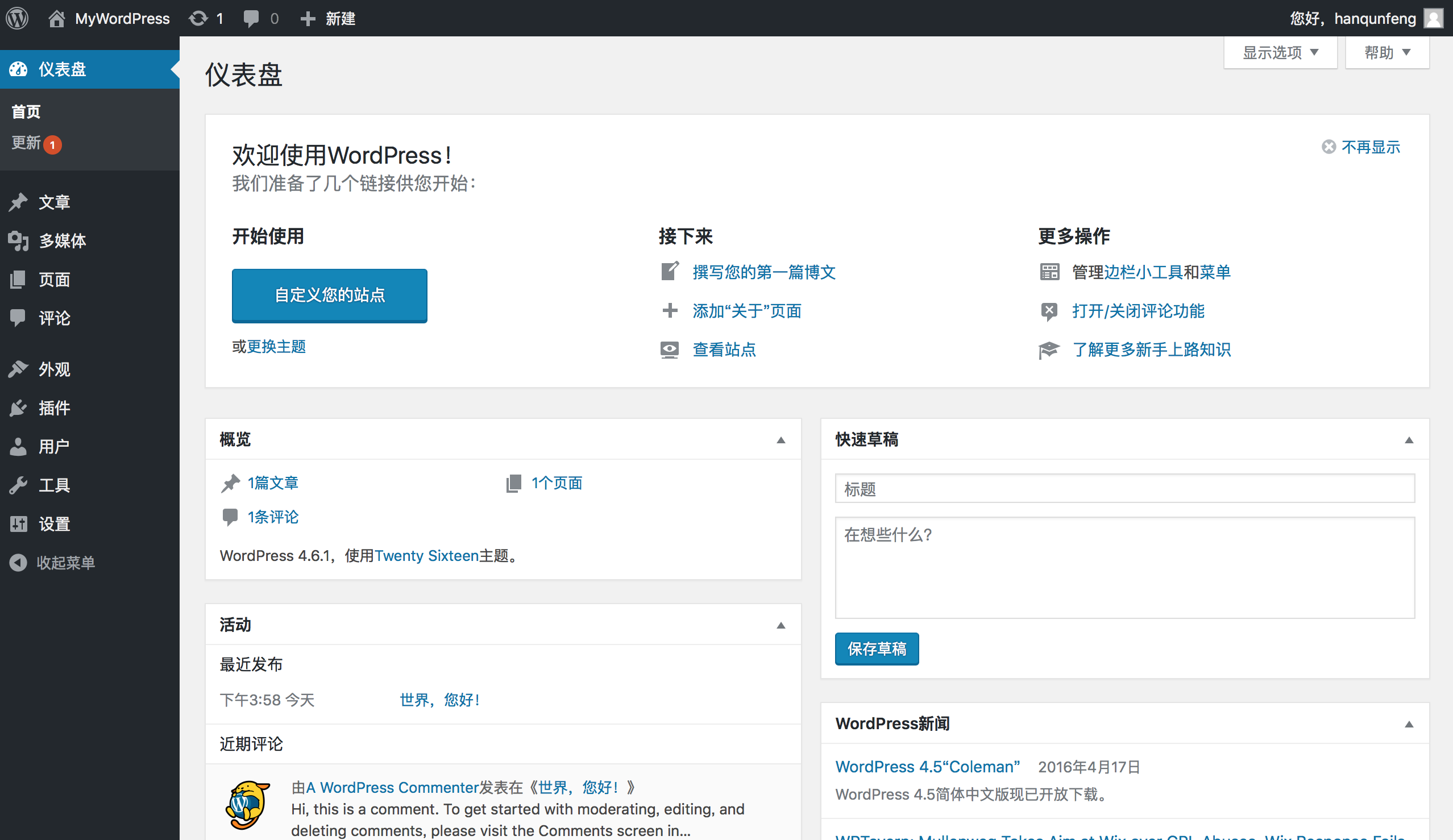Click the user avatar in the top right
Screen dimensions: 1453x840
click(1433, 18)
